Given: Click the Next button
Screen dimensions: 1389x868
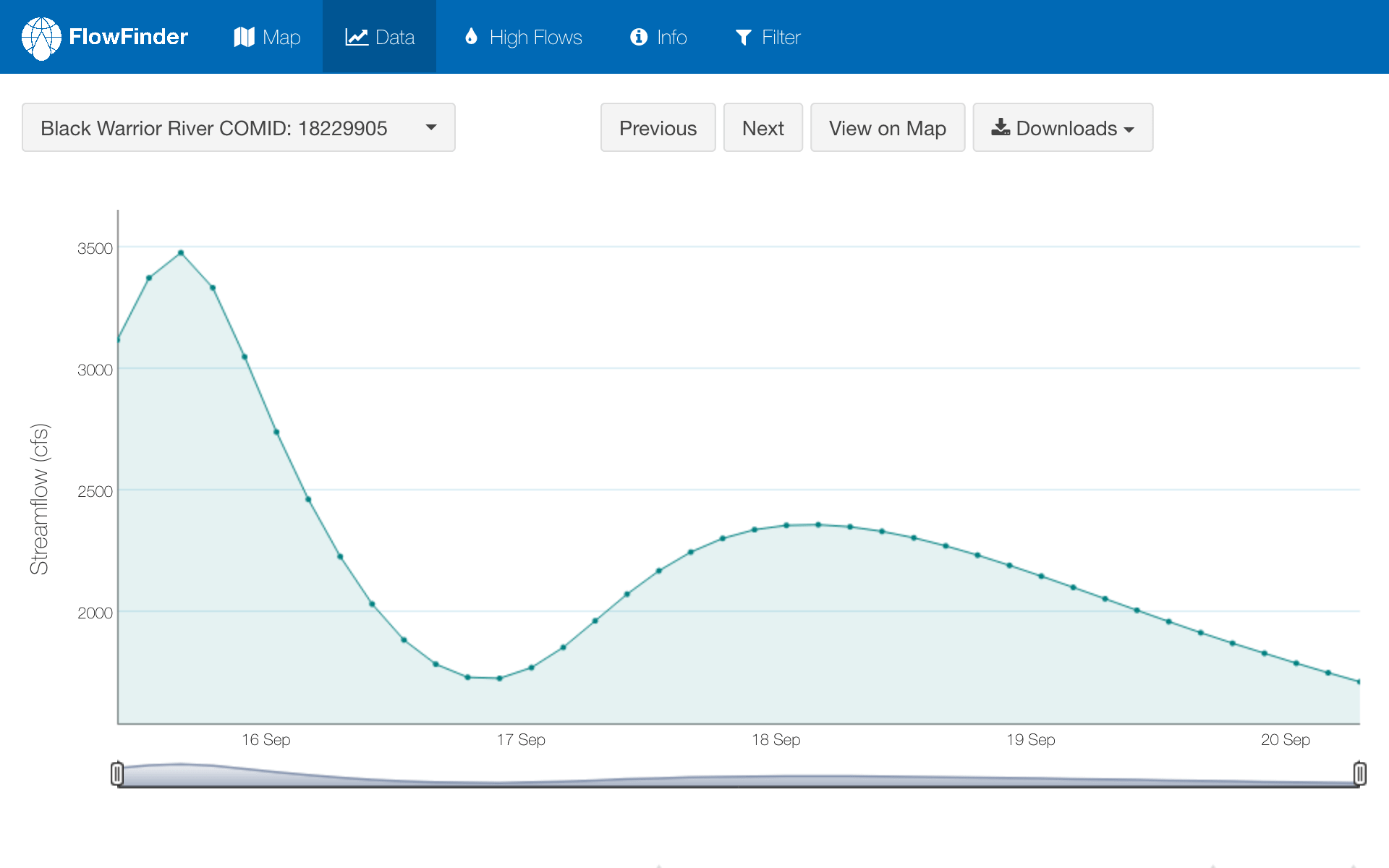Looking at the screenshot, I should 763,127.
